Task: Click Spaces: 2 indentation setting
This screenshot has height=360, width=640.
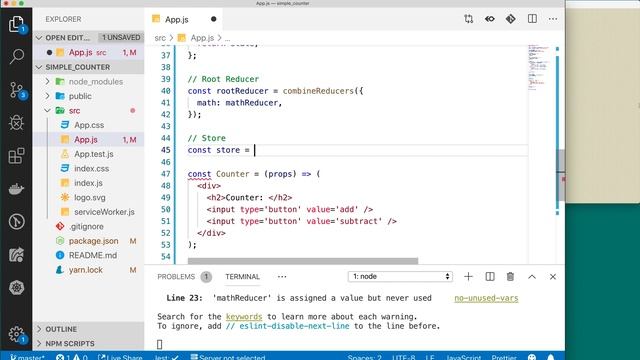Action: pos(364,357)
